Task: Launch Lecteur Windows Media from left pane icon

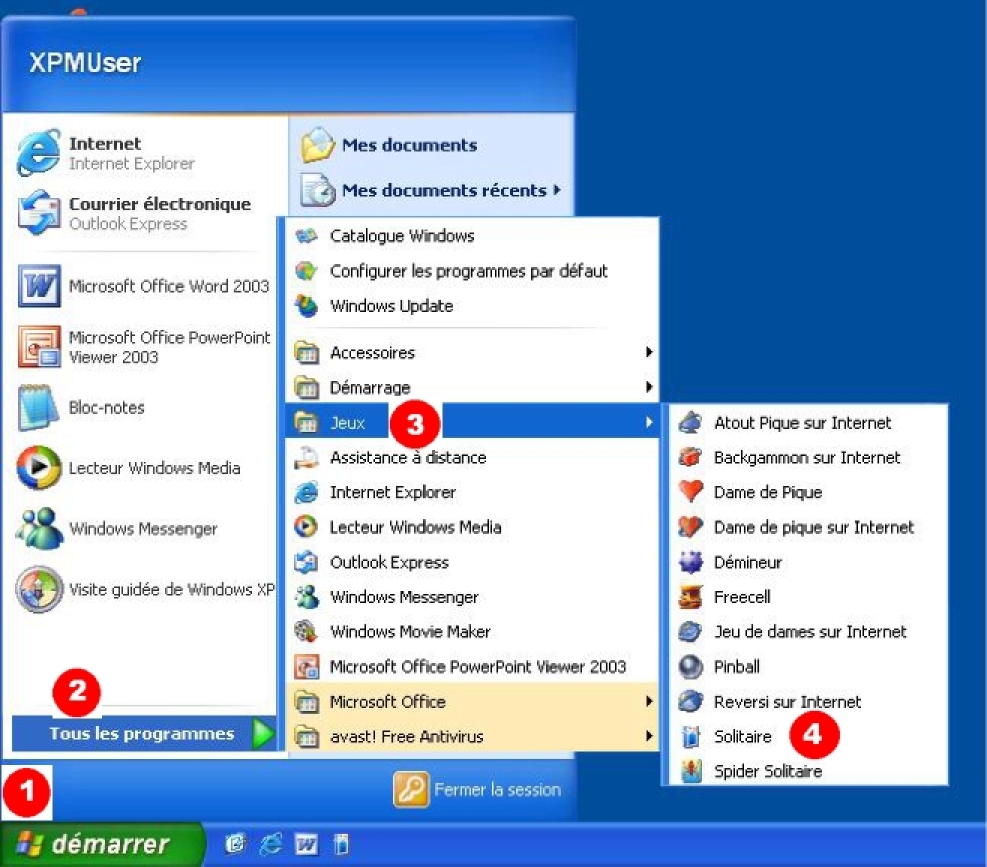Action: coord(39,468)
